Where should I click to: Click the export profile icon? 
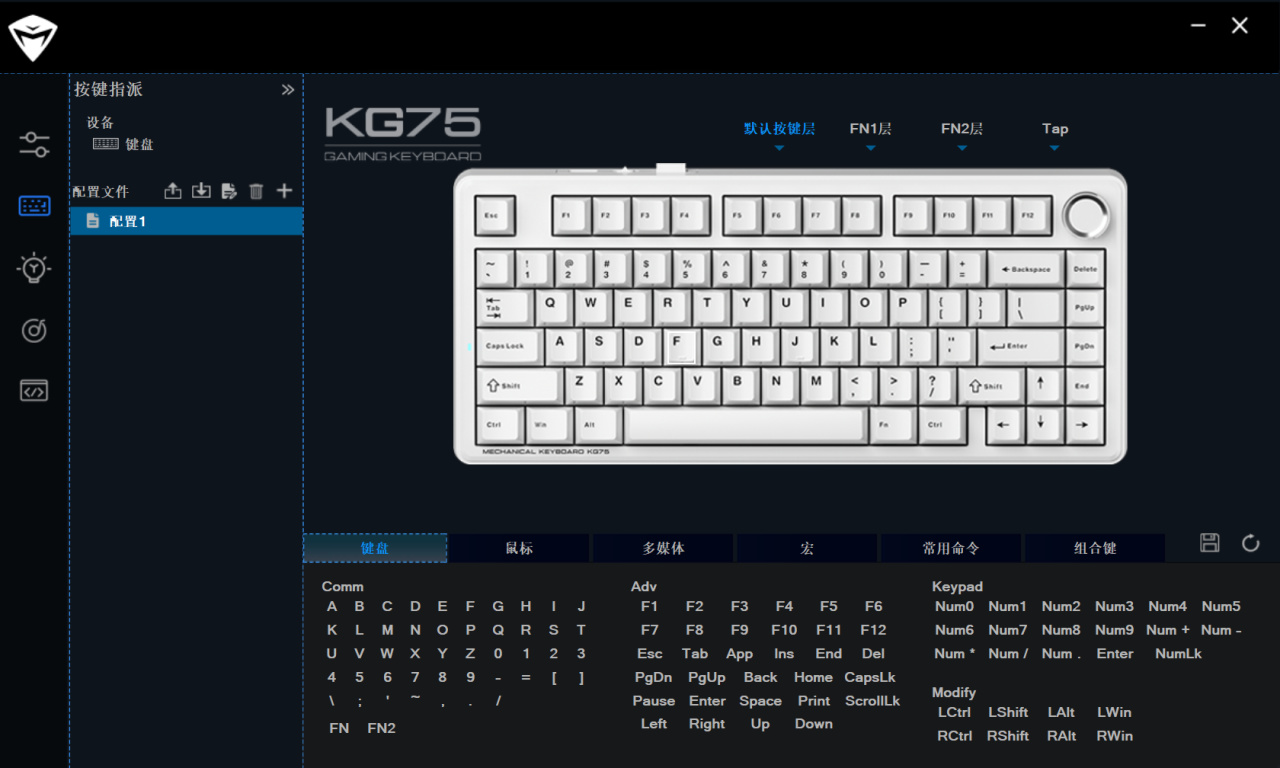(x=173, y=191)
